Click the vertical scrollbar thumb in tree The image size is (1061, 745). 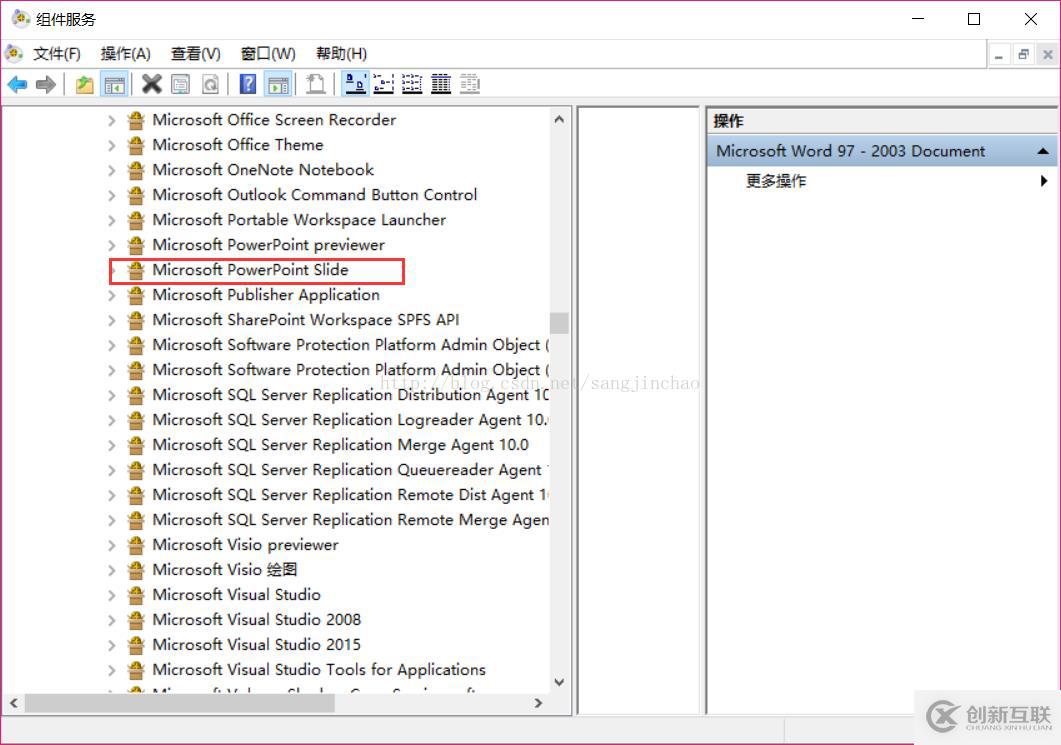pyautogui.click(x=559, y=323)
